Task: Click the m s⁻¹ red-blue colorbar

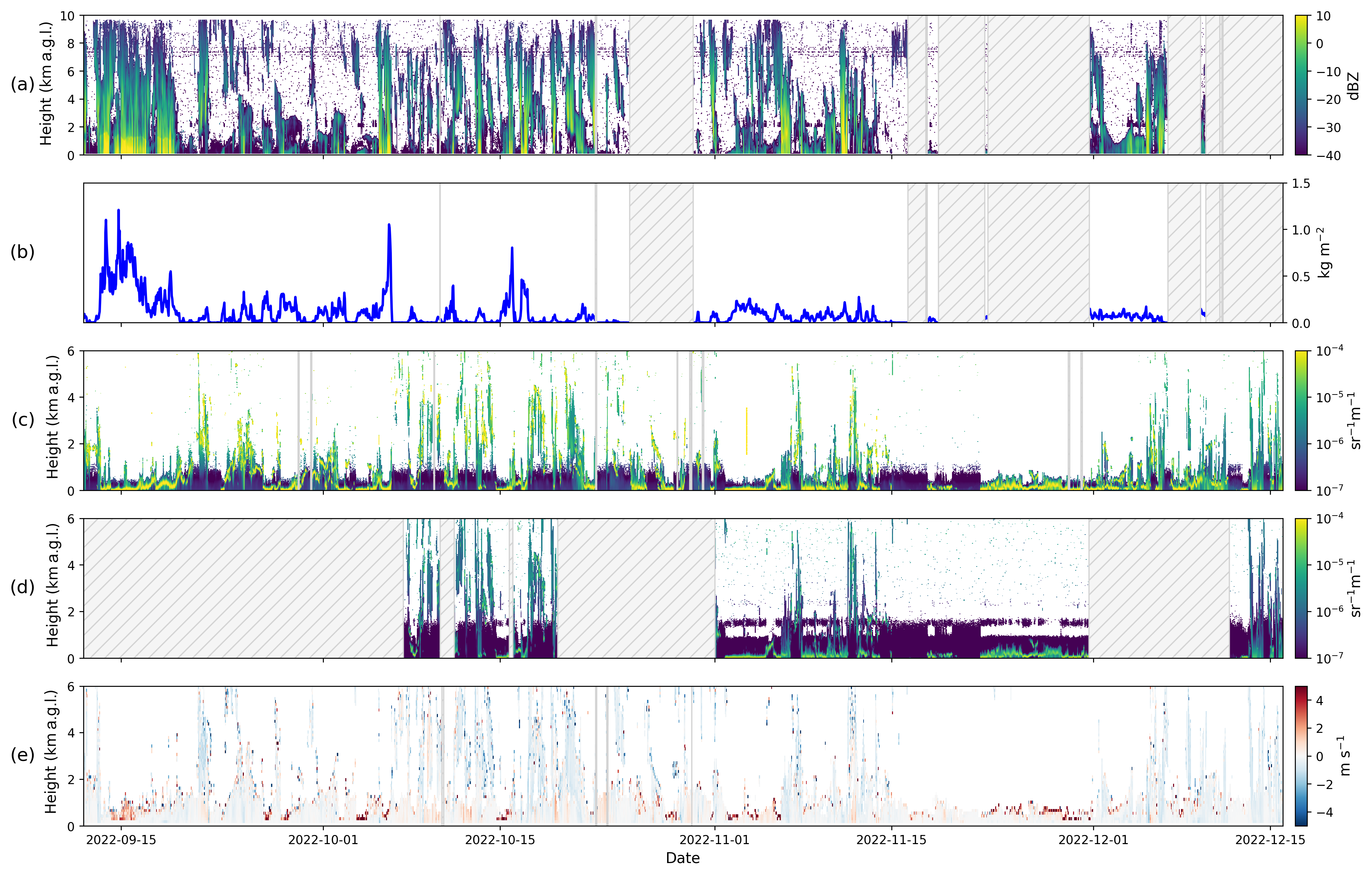Action: pyautogui.click(x=1301, y=756)
